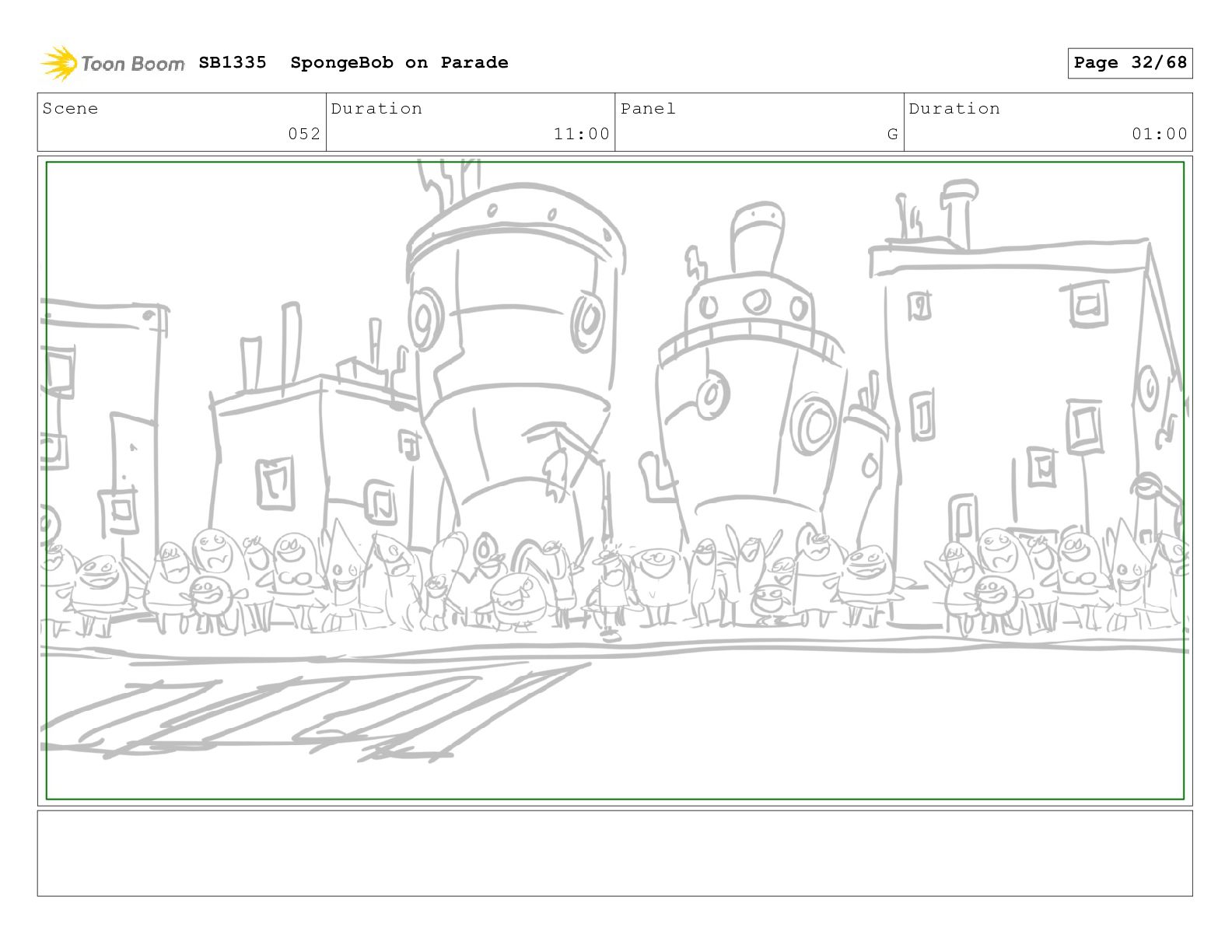Click the round porthole on left tower
Image resolution: width=1232 pixels, height=952 pixels.
(424, 320)
